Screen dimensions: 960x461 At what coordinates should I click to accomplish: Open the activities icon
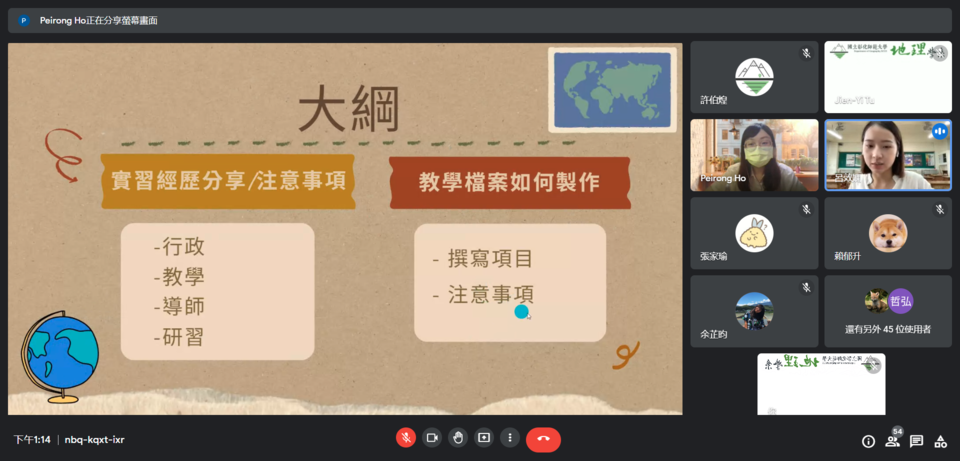click(940, 441)
